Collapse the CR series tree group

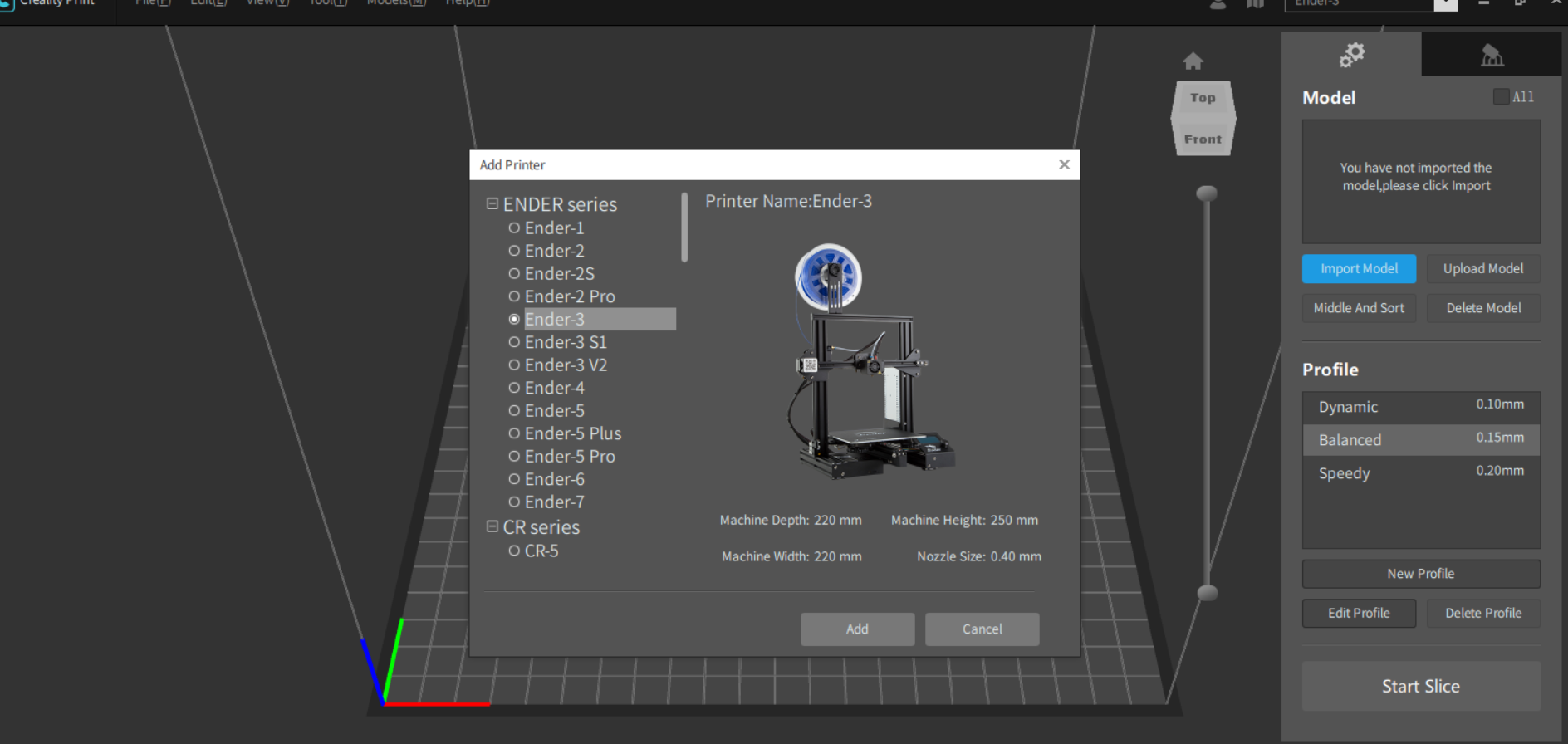pos(492,526)
